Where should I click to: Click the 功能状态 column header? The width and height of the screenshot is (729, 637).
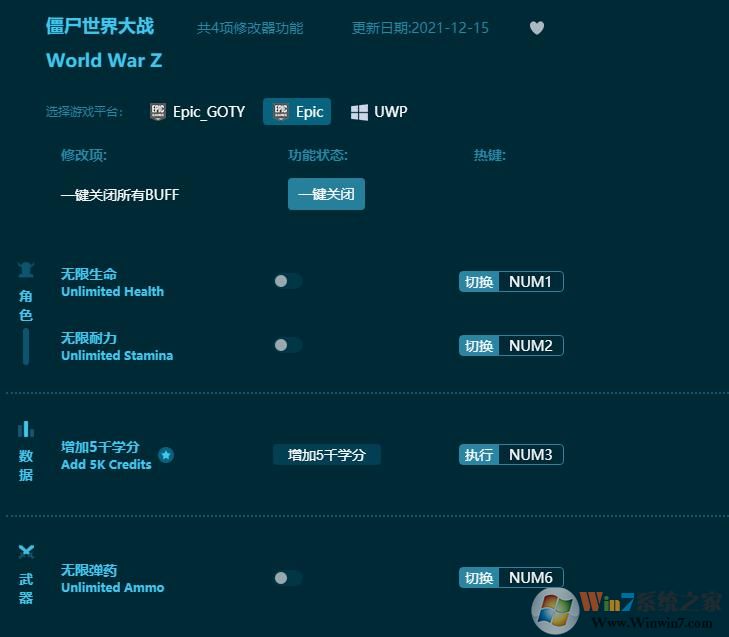pyautogui.click(x=318, y=155)
